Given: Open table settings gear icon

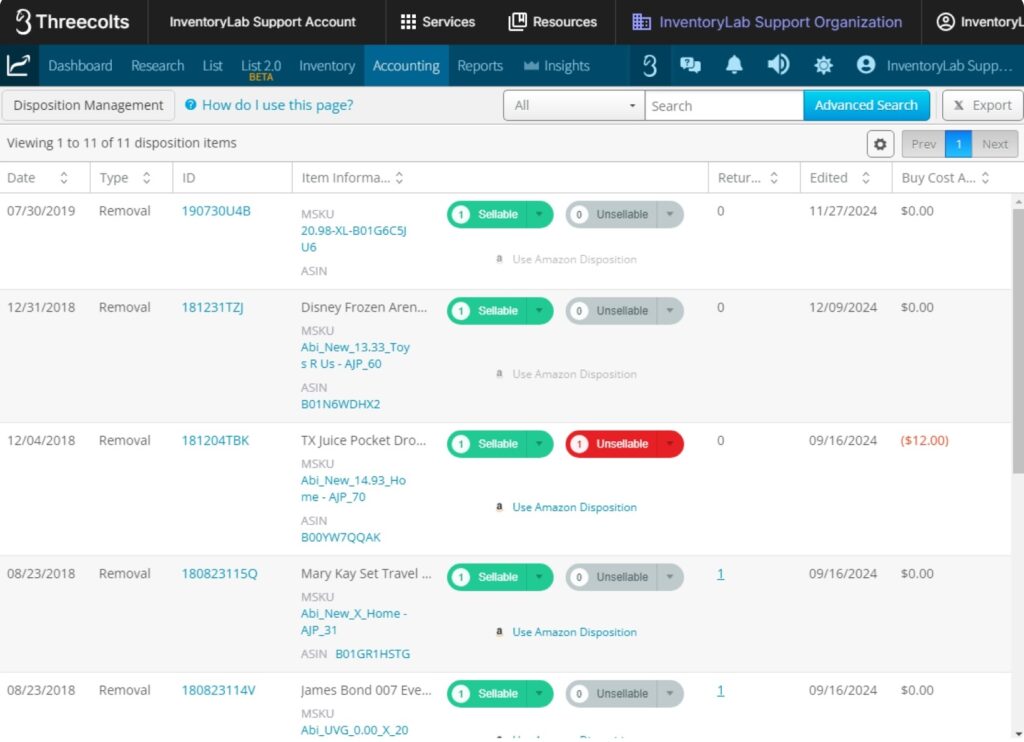Looking at the screenshot, I should 880,144.
